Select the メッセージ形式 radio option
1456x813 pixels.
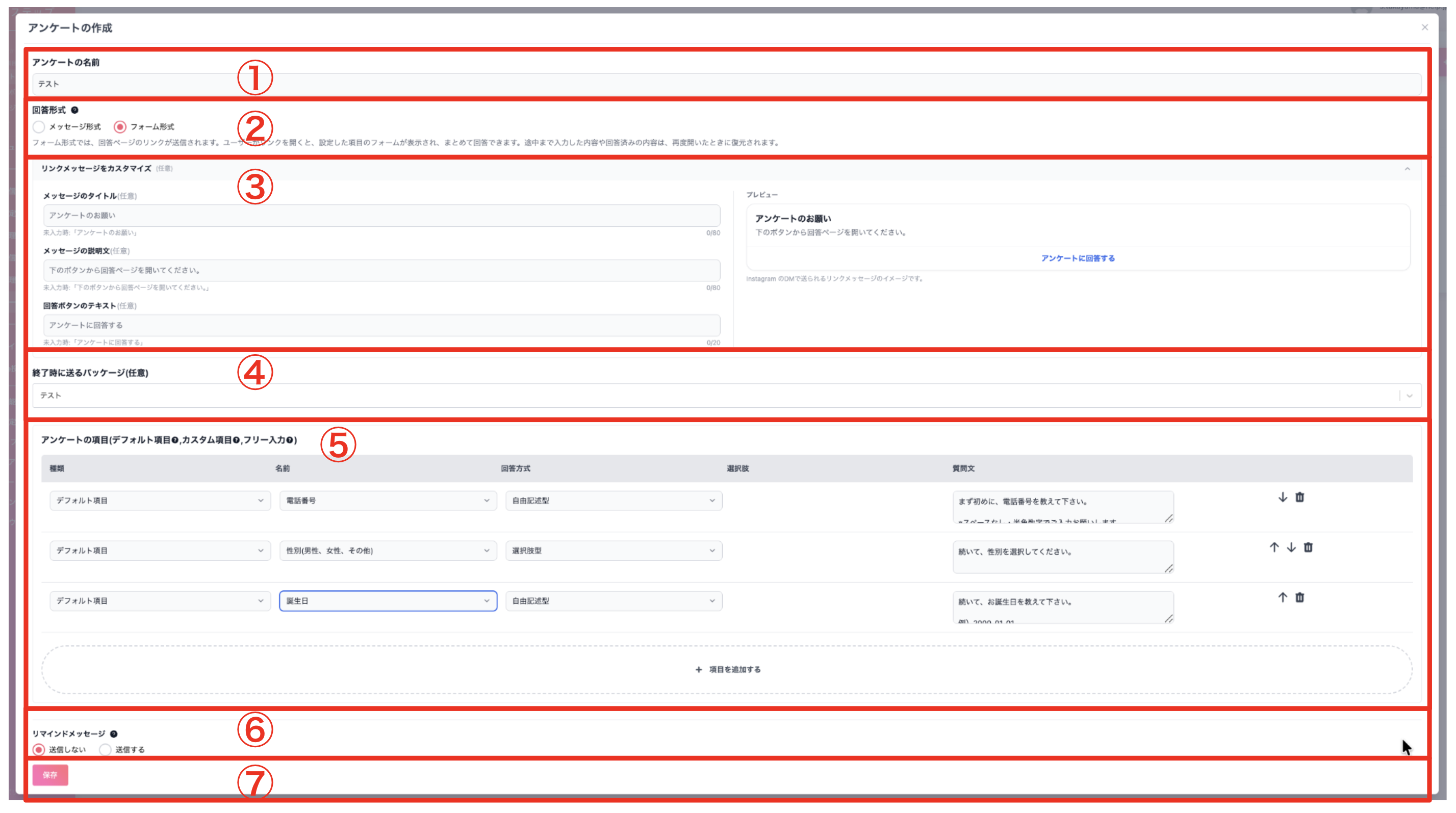click(x=38, y=126)
